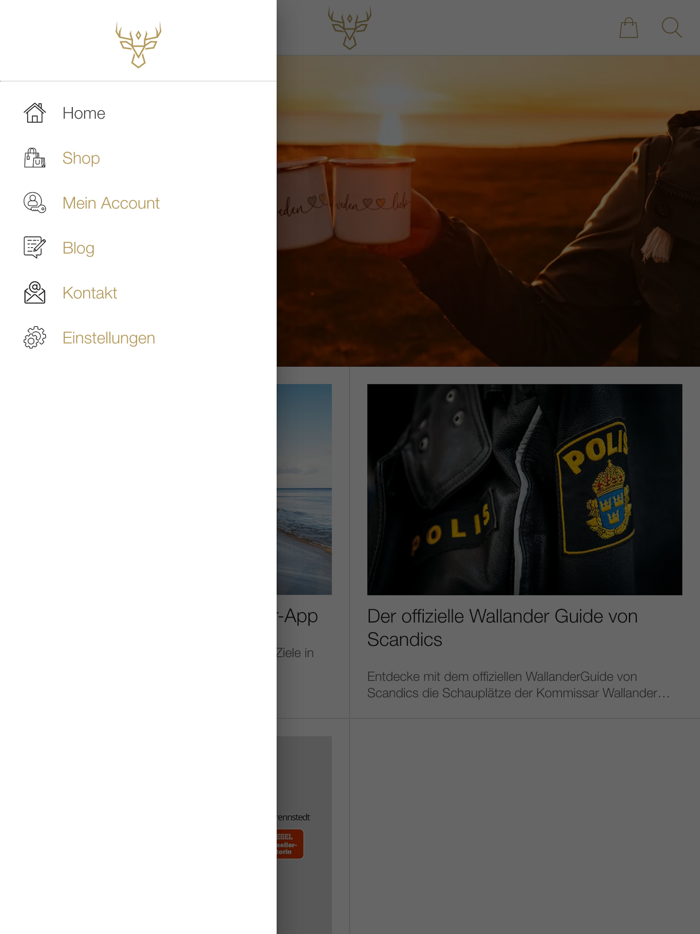700x934 pixels.
Task: Click the orange bestseller badge
Action: (x=290, y=843)
